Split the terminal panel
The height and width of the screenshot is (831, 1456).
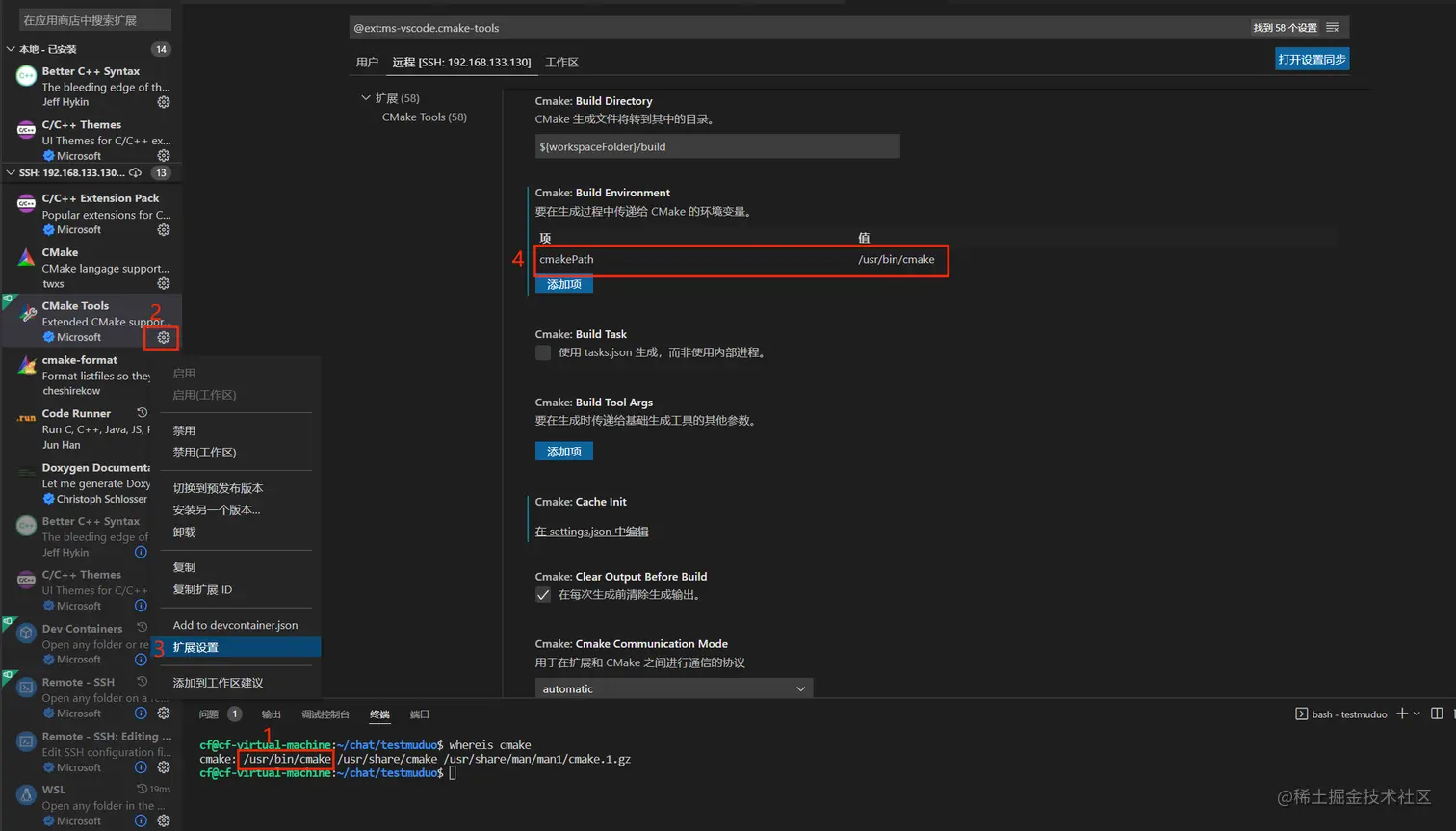1437,714
